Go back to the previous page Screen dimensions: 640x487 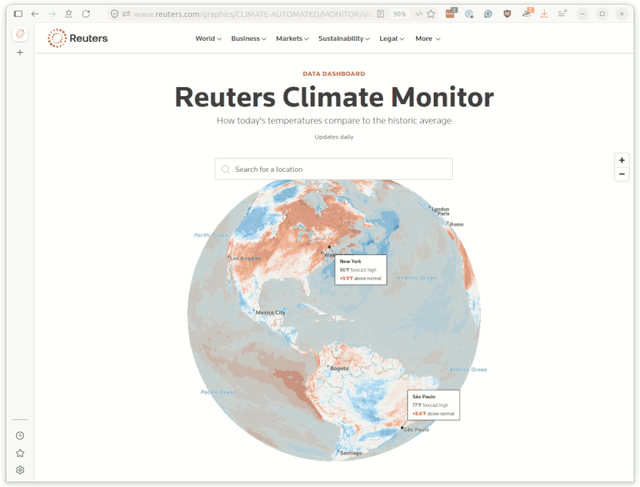(x=35, y=14)
